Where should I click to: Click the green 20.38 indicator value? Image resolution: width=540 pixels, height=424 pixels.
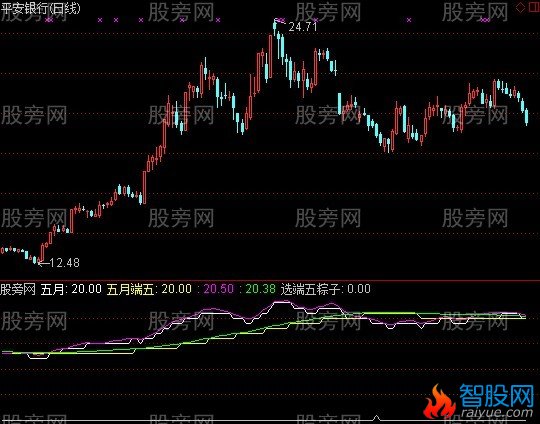pos(261,289)
